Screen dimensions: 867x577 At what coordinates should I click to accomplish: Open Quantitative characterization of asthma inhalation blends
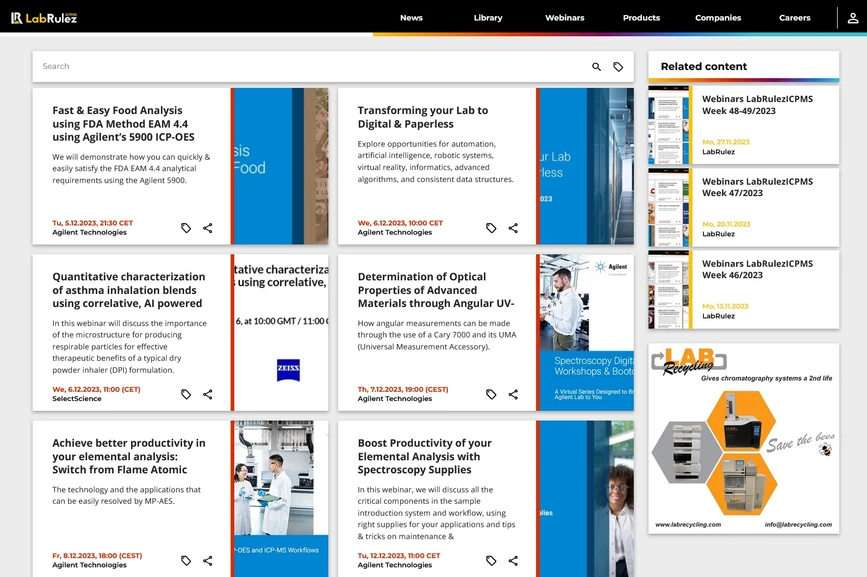tap(129, 290)
